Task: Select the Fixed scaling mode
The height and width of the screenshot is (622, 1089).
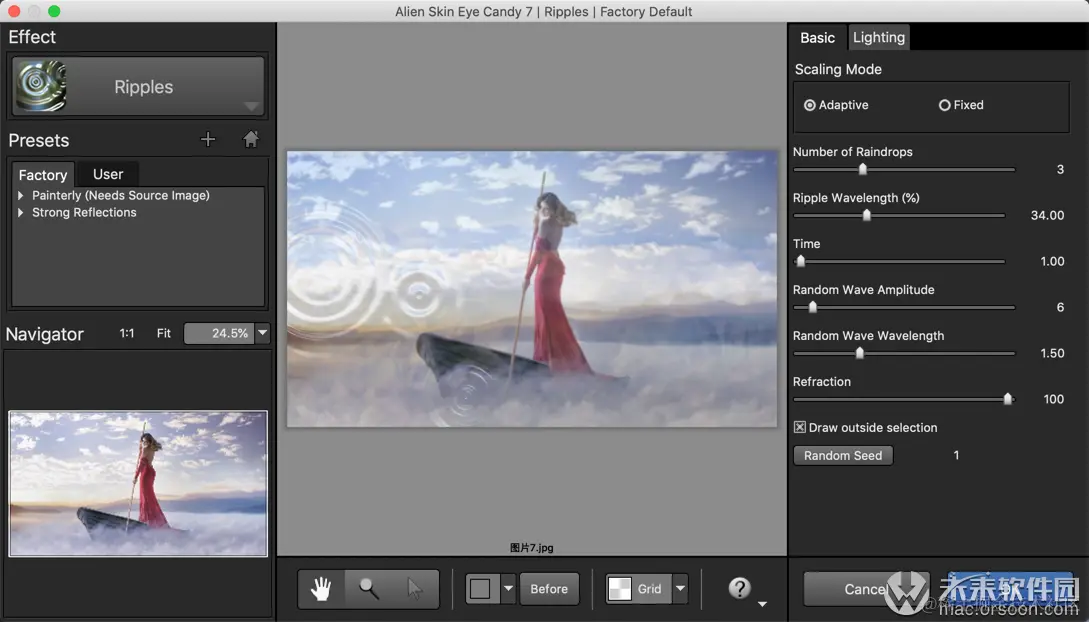Action: coord(961,105)
